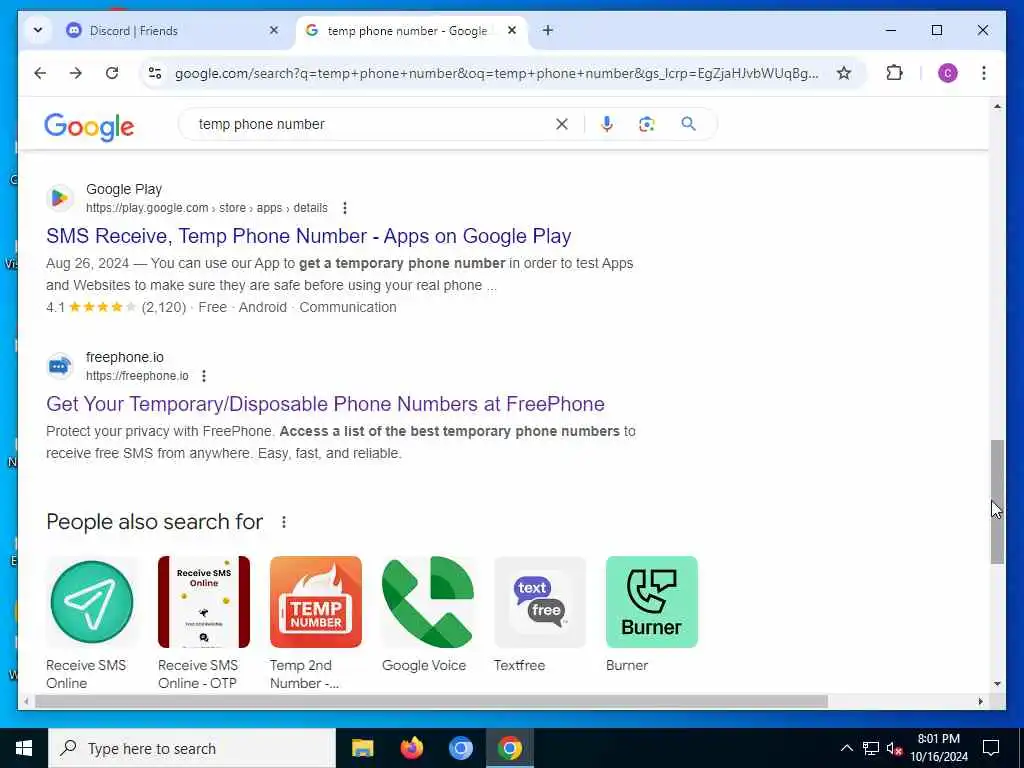This screenshot has height=768, width=1024.
Task: Click the taskbar search box
Action: [x=192, y=748]
